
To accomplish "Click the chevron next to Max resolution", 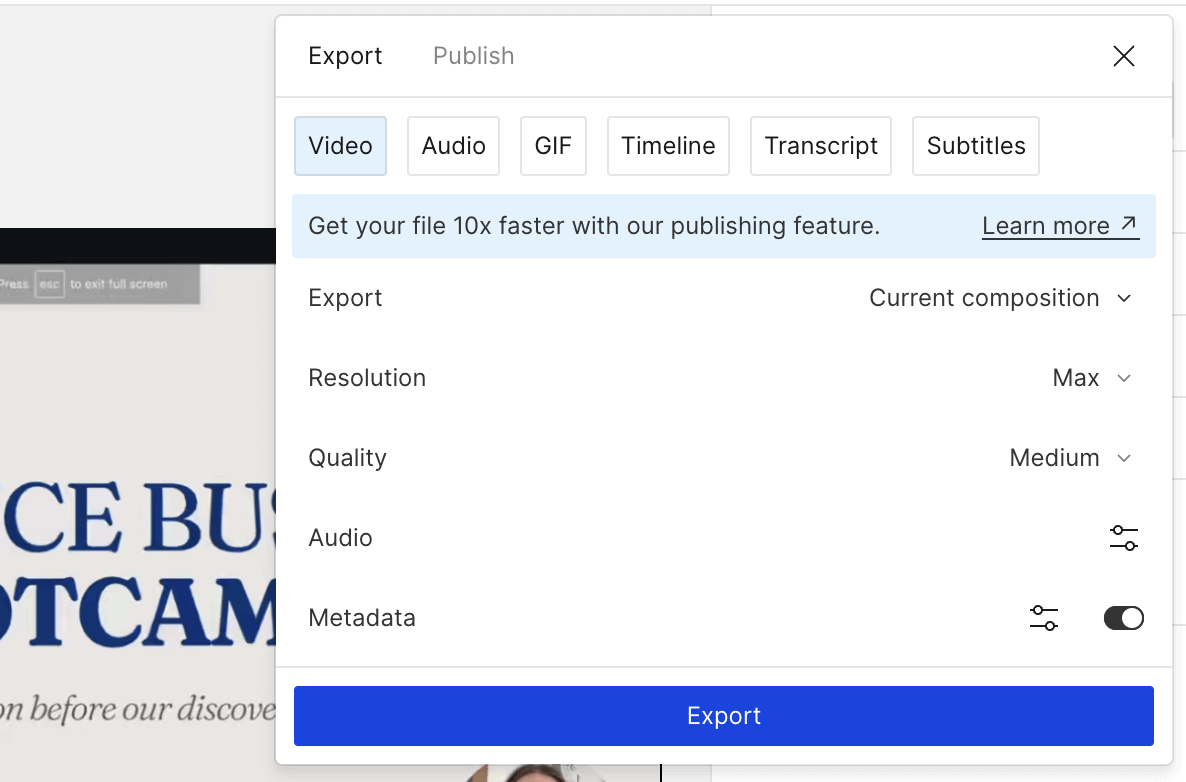I will (1124, 378).
